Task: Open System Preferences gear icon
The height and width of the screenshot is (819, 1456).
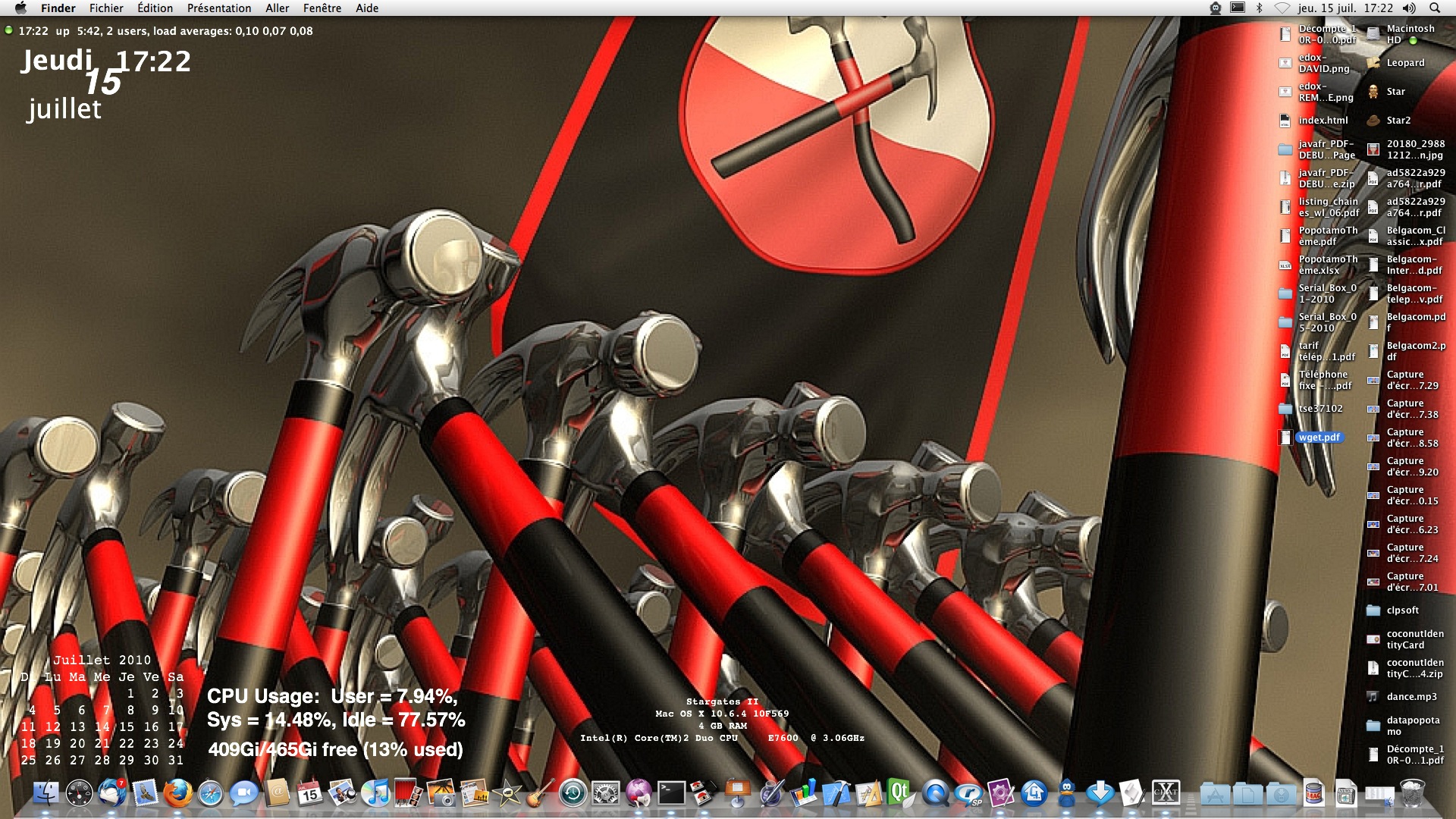Action: click(606, 793)
